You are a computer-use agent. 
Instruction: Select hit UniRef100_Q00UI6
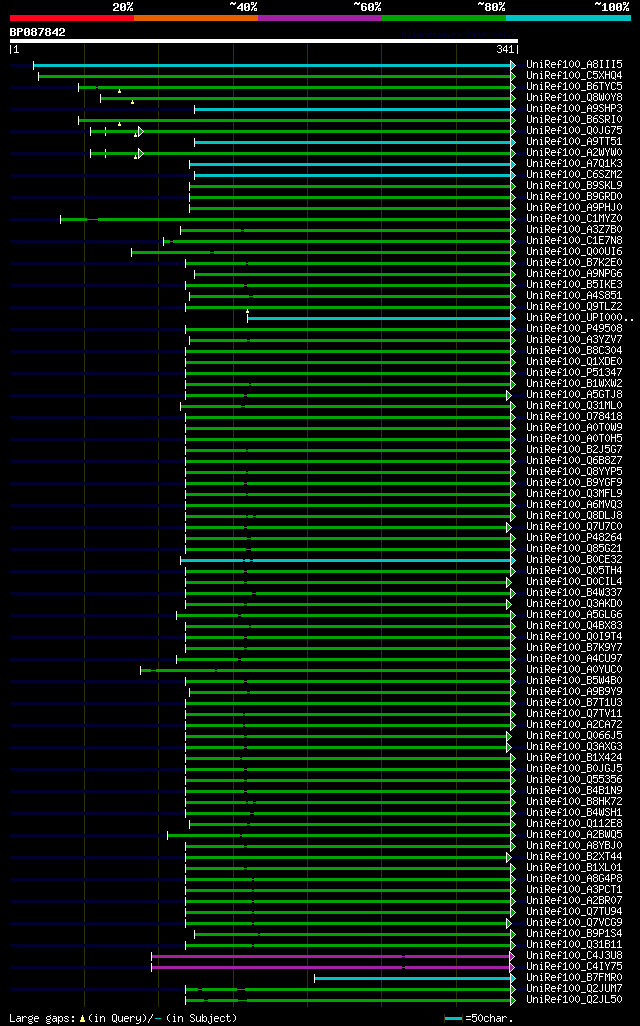[574, 252]
